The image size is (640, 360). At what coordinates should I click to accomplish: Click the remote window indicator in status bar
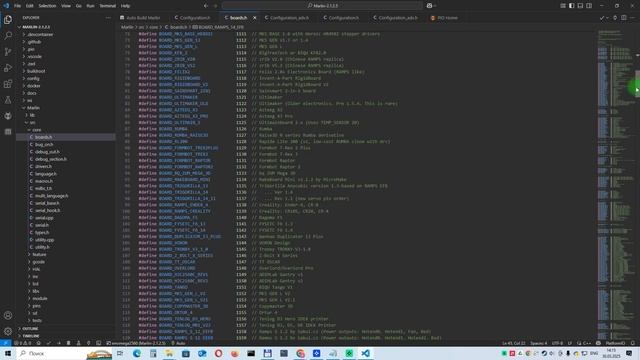5,343
